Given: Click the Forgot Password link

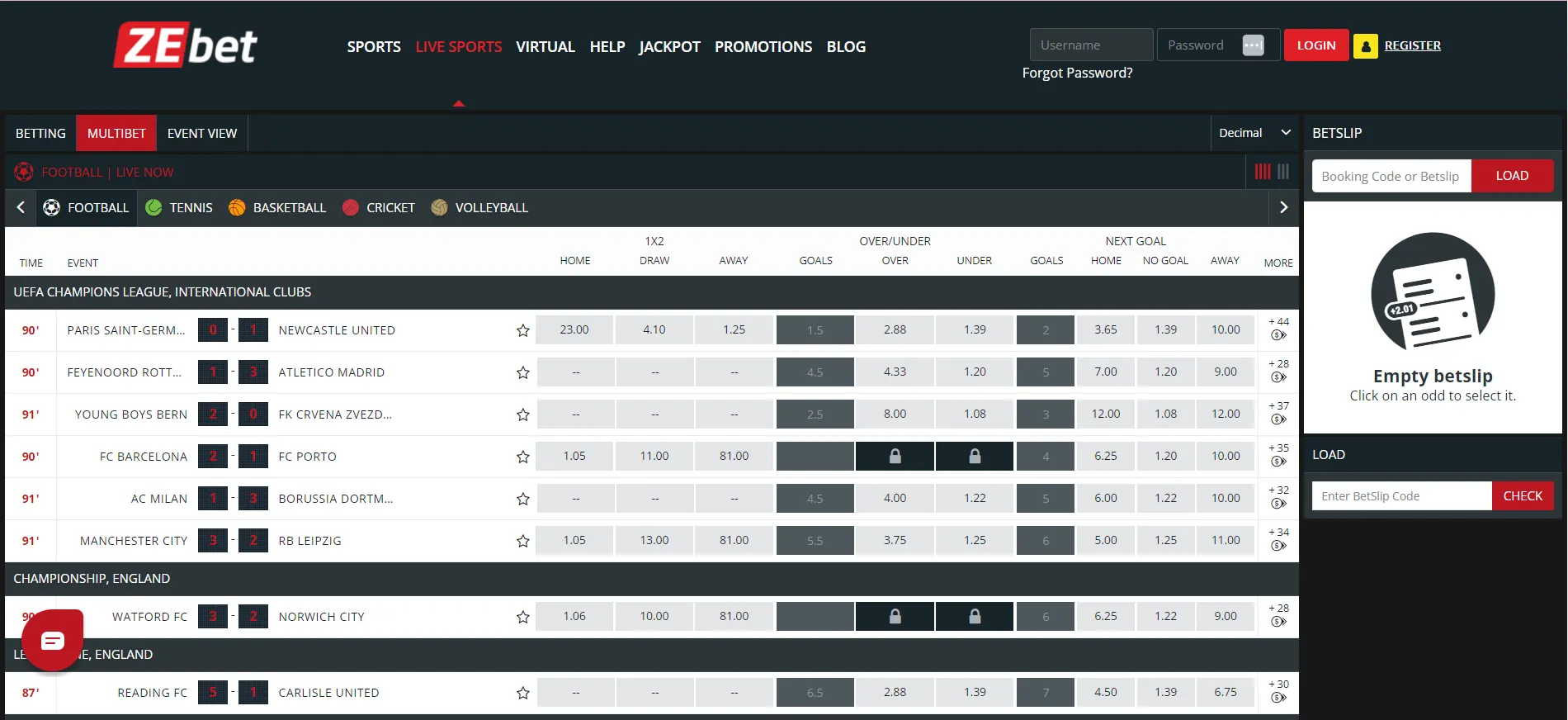Looking at the screenshot, I should (1077, 73).
